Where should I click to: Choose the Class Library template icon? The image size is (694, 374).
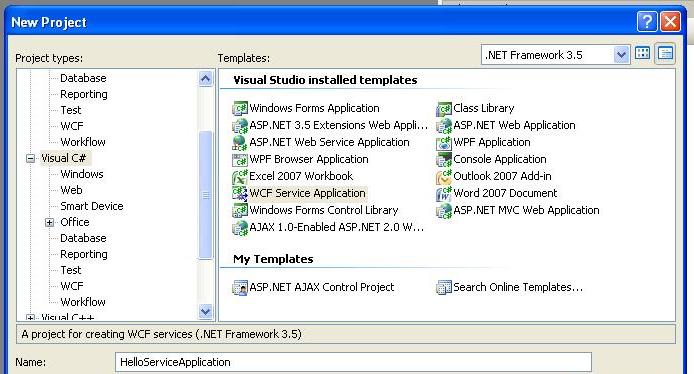(443, 108)
